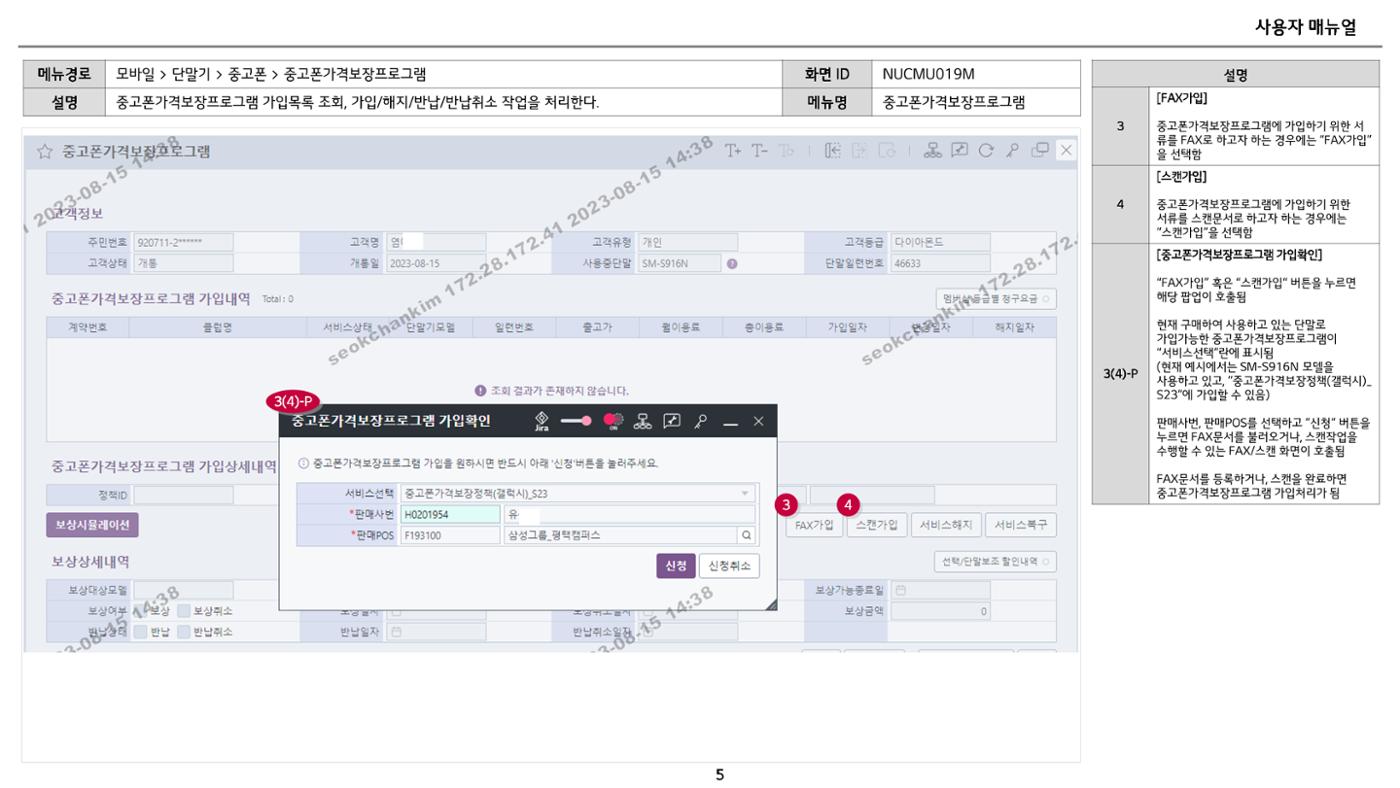Click the key icon in main window toolbar
Screen dimensions: 1400x788
coord(1012,151)
